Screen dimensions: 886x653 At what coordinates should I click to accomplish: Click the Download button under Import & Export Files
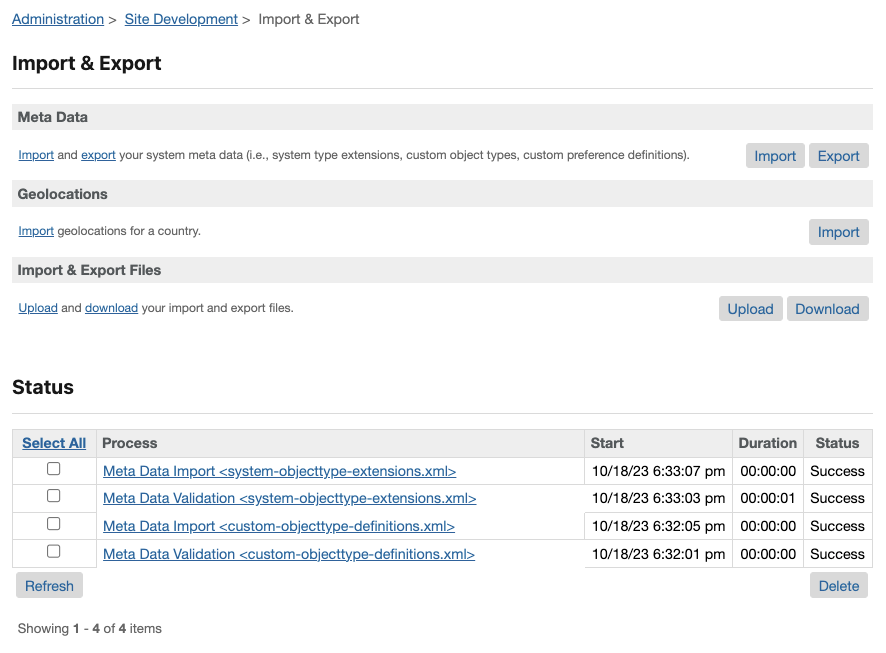pyautogui.click(x=827, y=308)
